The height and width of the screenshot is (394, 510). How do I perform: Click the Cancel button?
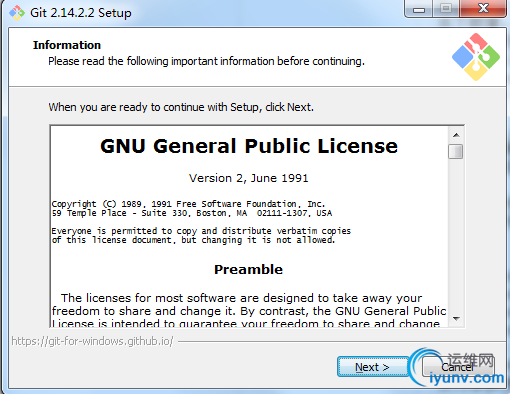(458, 367)
